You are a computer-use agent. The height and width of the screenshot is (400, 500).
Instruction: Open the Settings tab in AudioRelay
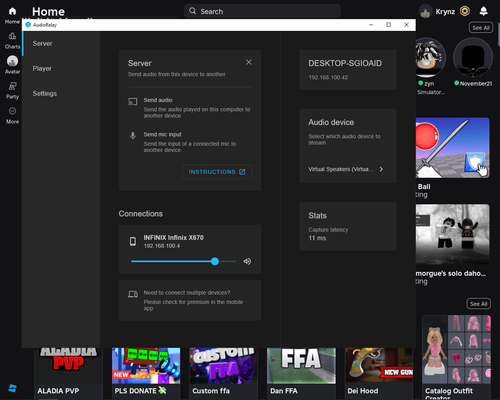(x=45, y=94)
